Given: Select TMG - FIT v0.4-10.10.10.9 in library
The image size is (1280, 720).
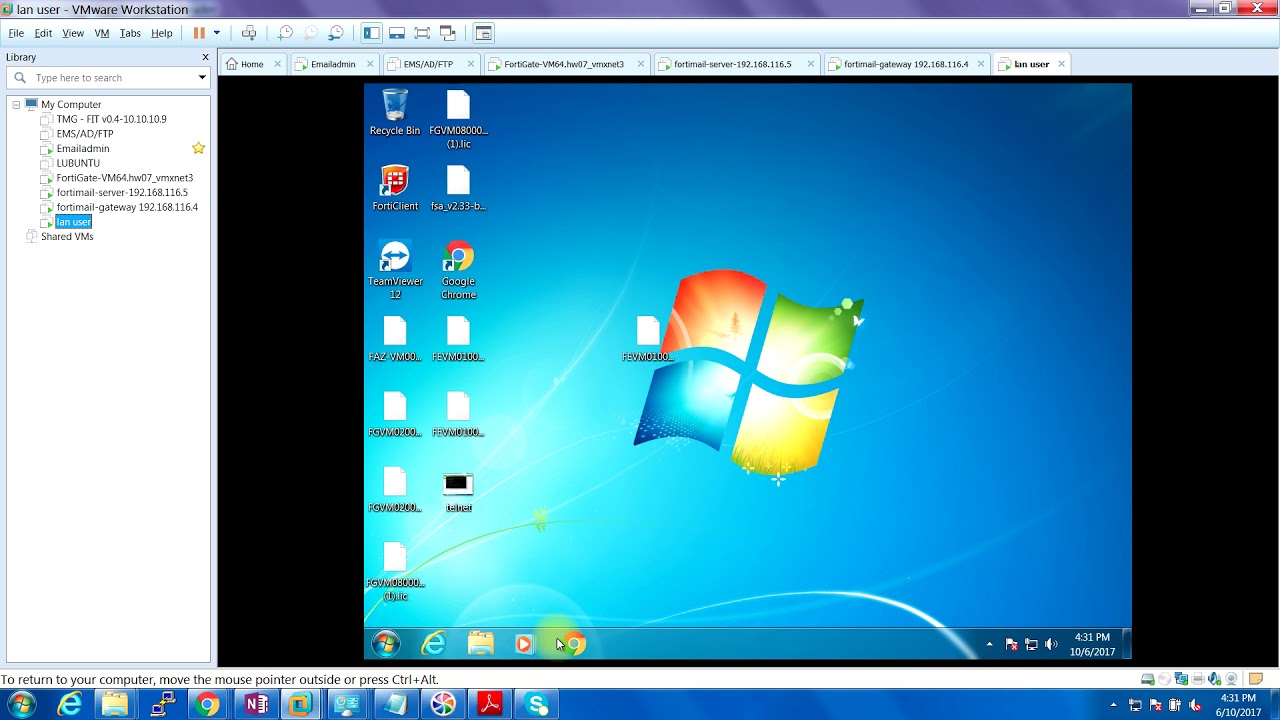Looking at the screenshot, I should click(x=111, y=119).
